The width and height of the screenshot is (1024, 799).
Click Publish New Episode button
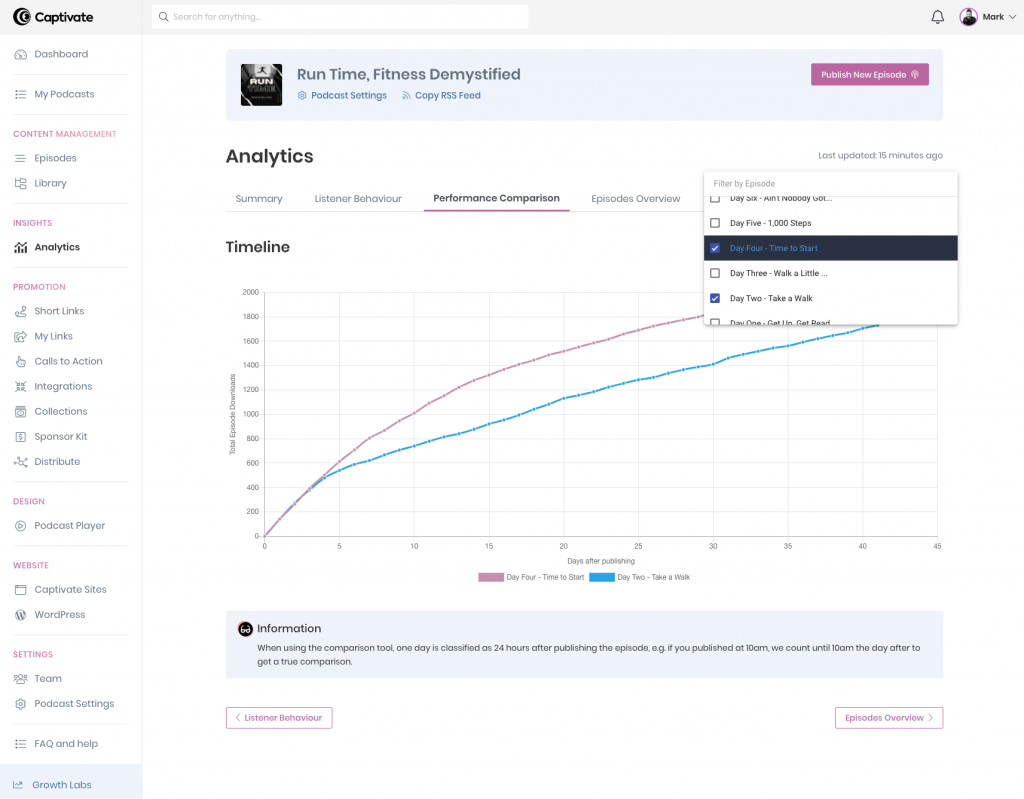click(869, 74)
